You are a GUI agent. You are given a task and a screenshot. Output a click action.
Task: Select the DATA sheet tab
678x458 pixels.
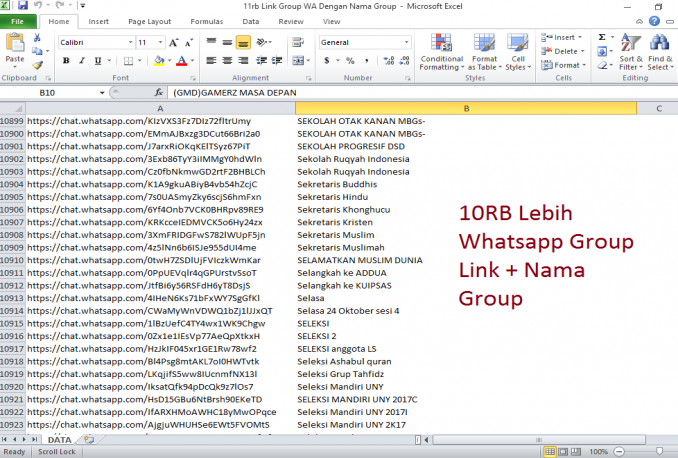pyautogui.click(x=59, y=439)
